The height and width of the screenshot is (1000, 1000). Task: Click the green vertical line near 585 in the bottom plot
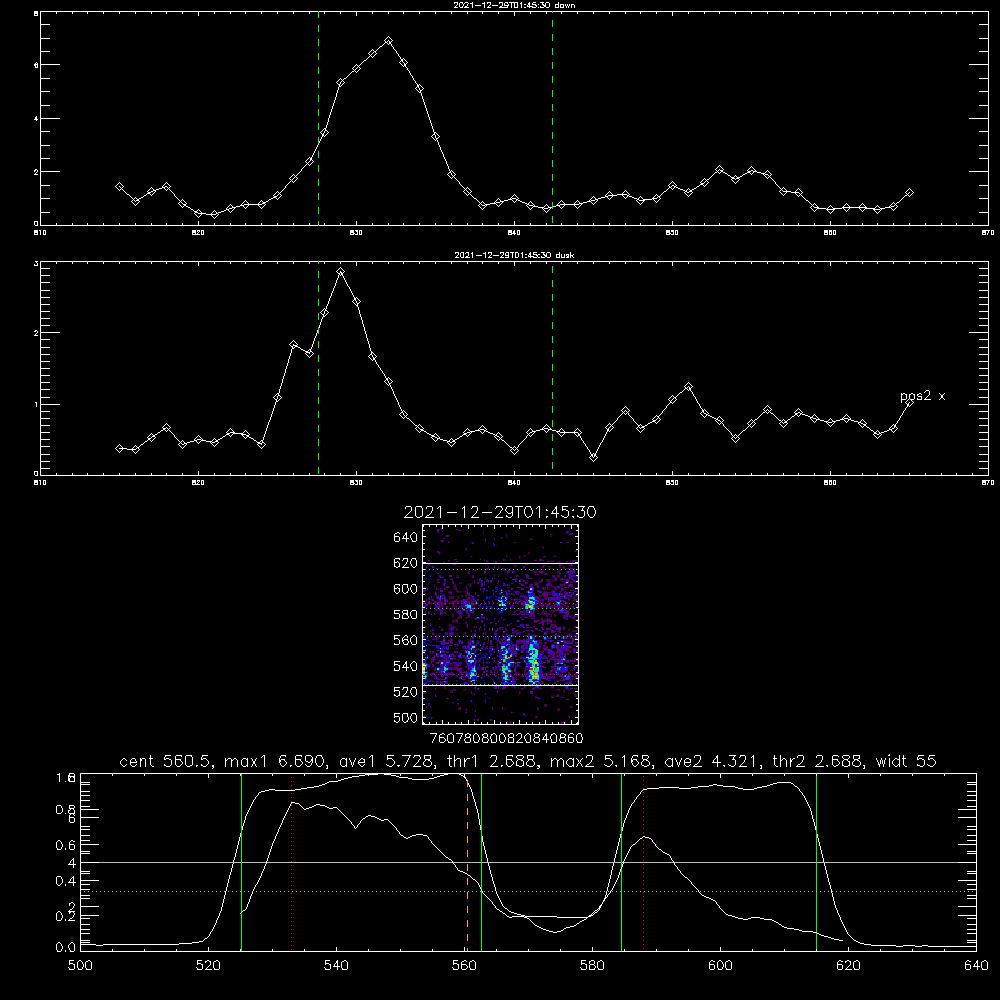621,862
